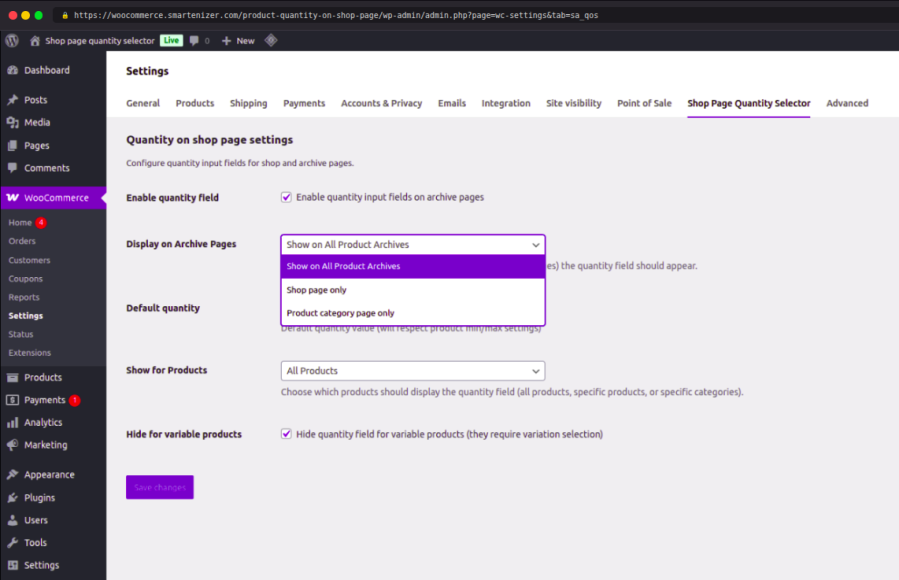Image resolution: width=899 pixels, height=580 pixels.
Task: Choose Shop page only option
Action: [413, 290]
